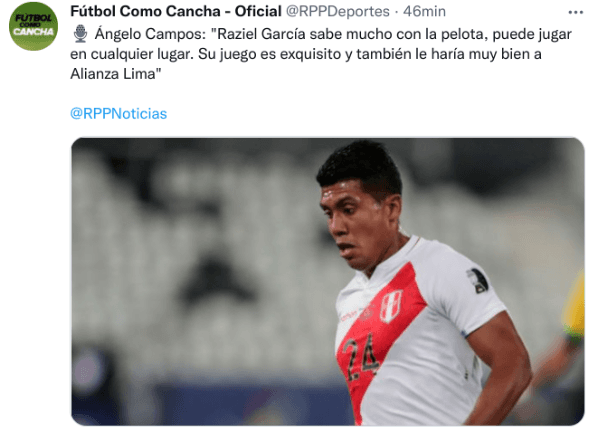
Task: Open the tweet's three-dot more options menu
Action: click(575, 13)
